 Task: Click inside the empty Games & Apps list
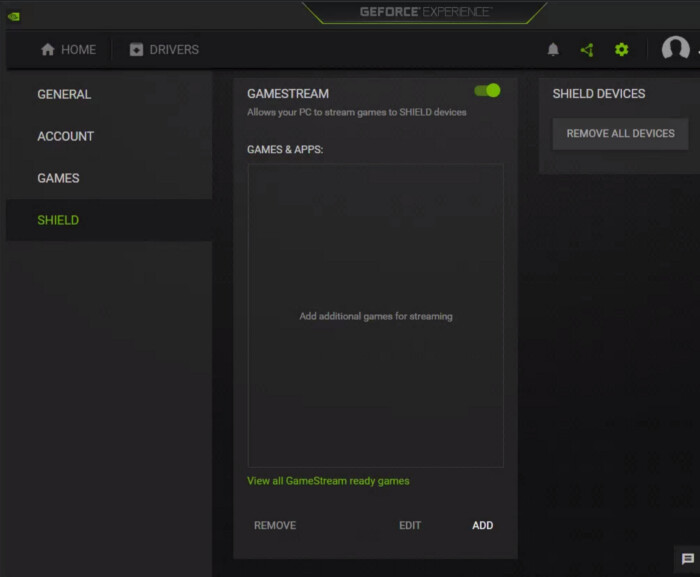tap(375, 316)
